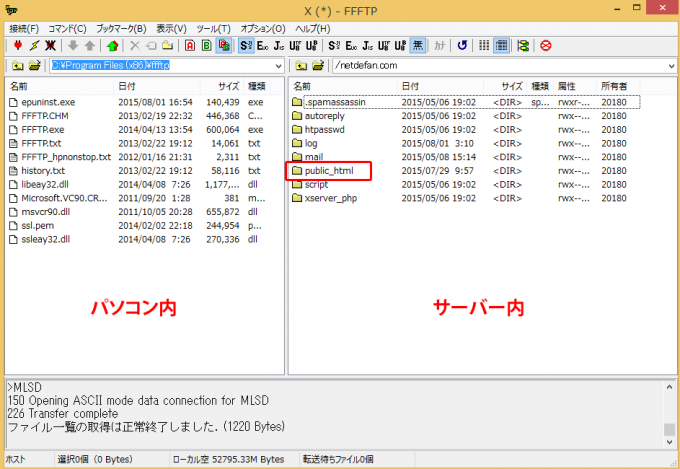Screen dimensions: 680x469
Task: Click log pane scrollbar down arrow
Action: click(x=670, y=442)
